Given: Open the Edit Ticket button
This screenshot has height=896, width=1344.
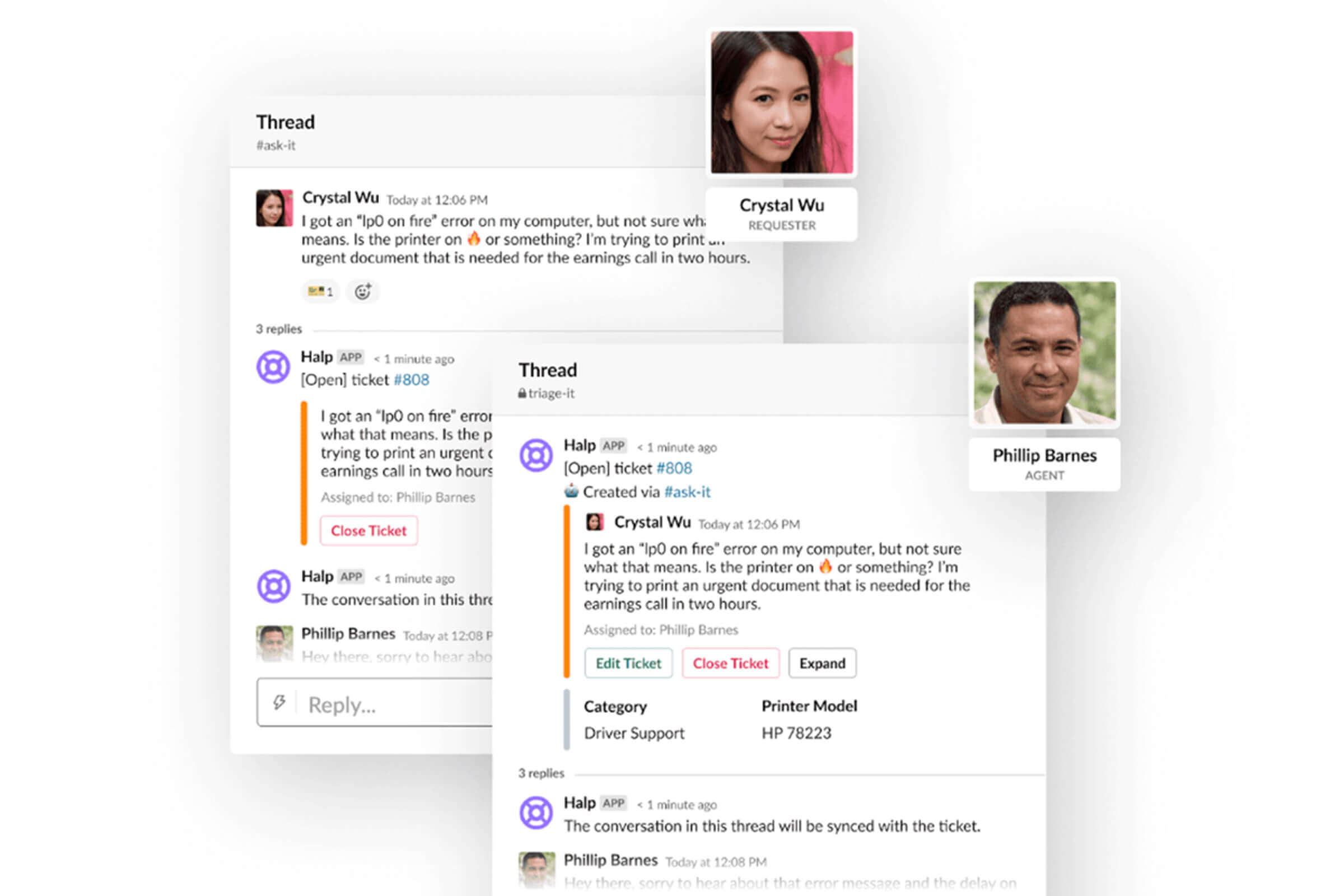Looking at the screenshot, I should pyautogui.click(x=628, y=663).
